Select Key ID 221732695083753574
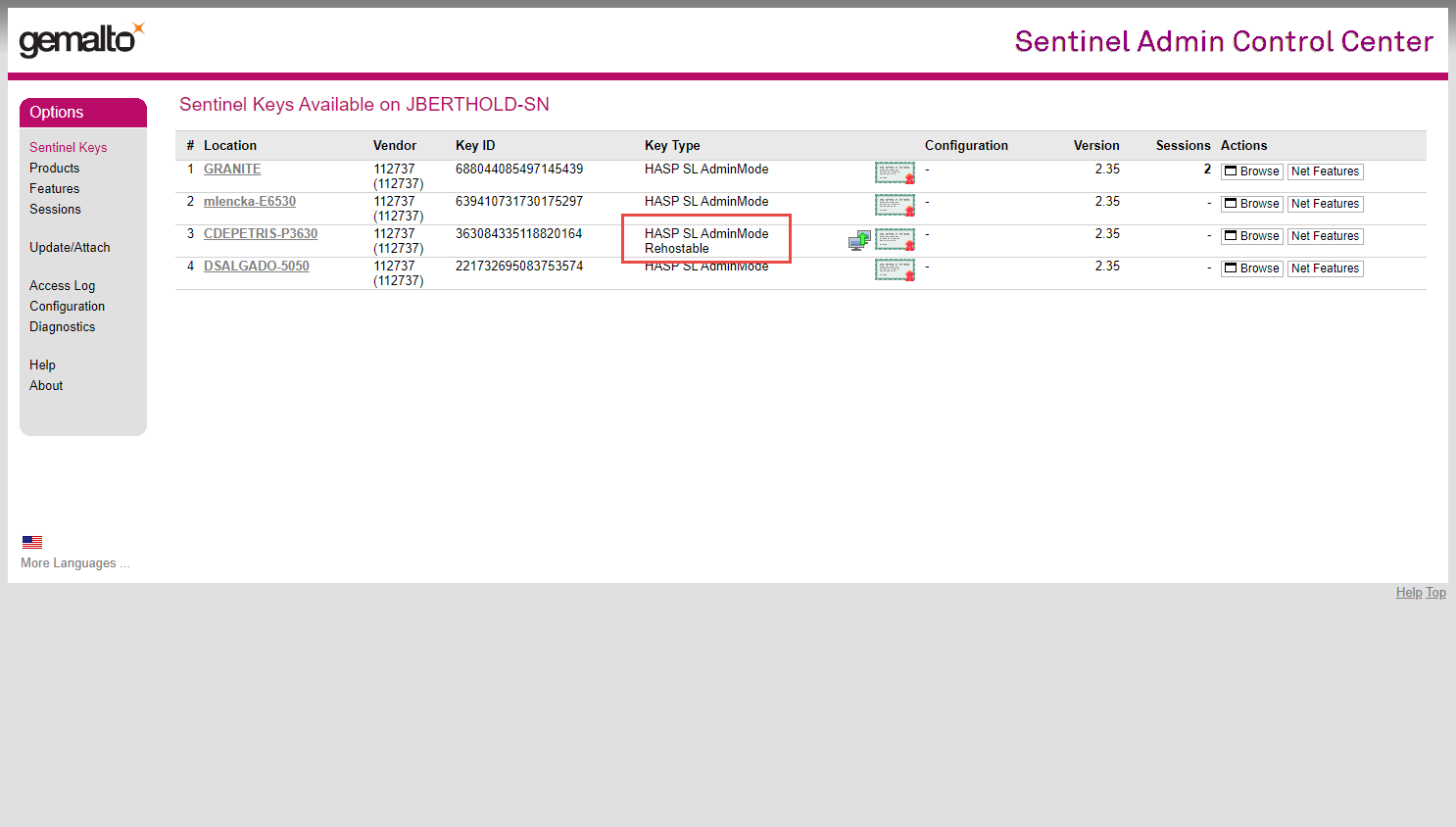The height and width of the screenshot is (827, 1456). (x=519, y=266)
